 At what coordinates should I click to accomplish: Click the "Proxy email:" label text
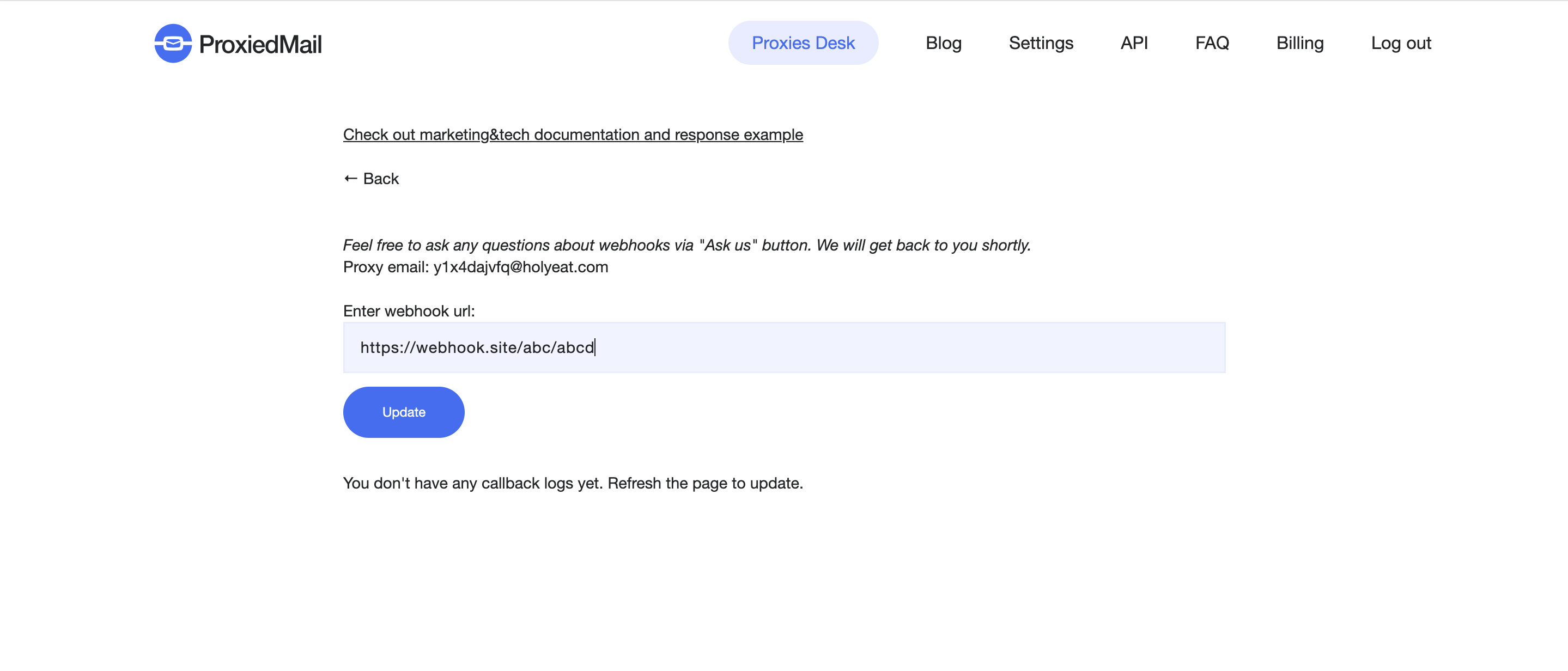tap(386, 267)
